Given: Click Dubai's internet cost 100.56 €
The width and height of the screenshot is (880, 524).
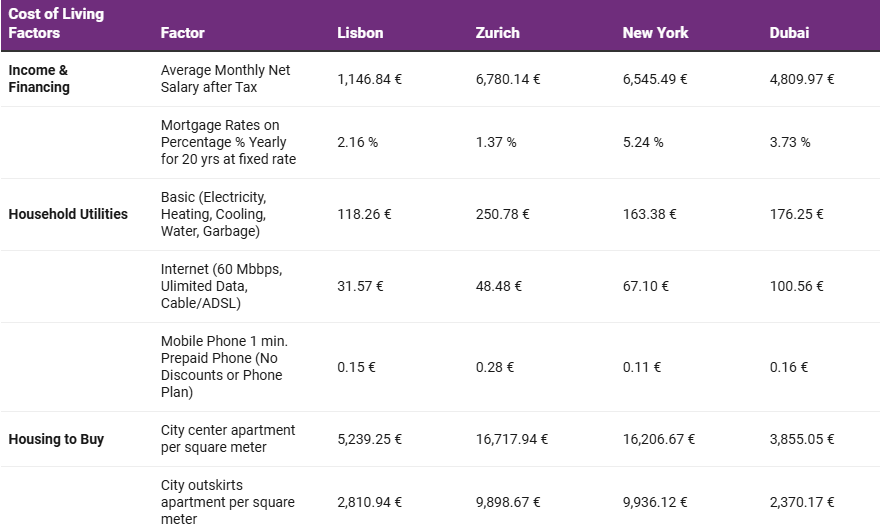Looking at the screenshot, I should 796,286.
